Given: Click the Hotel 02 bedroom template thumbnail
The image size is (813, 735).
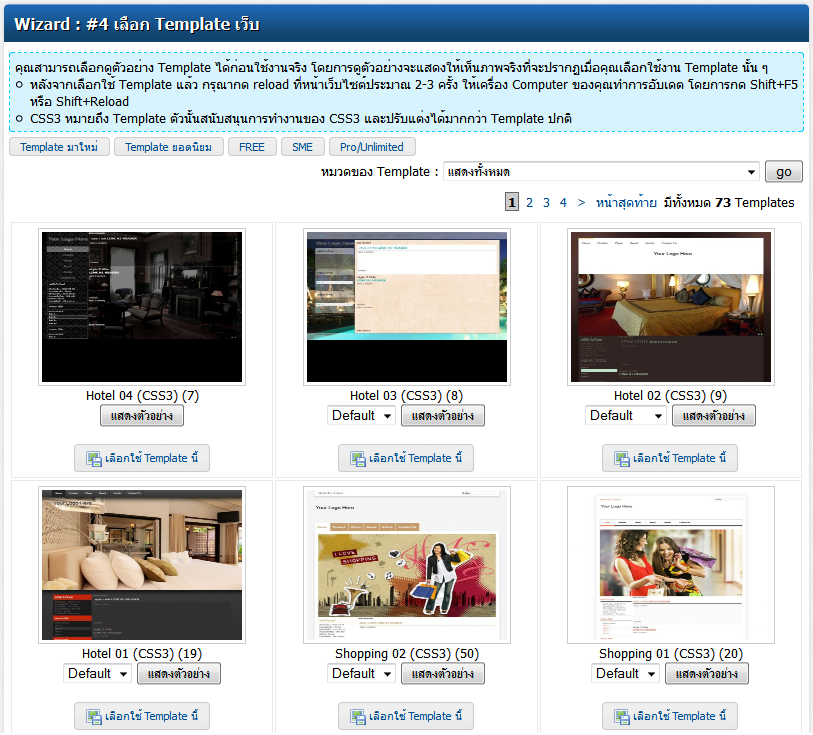Looking at the screenshot, I should click(671, 306).
